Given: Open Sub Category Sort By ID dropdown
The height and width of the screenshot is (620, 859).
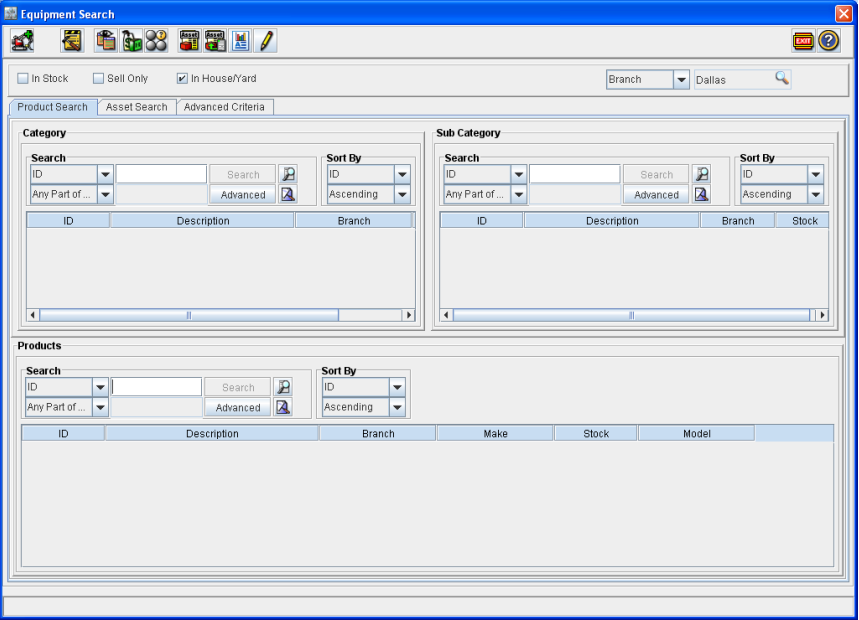Looking at the screenshot, I should 816,174.
